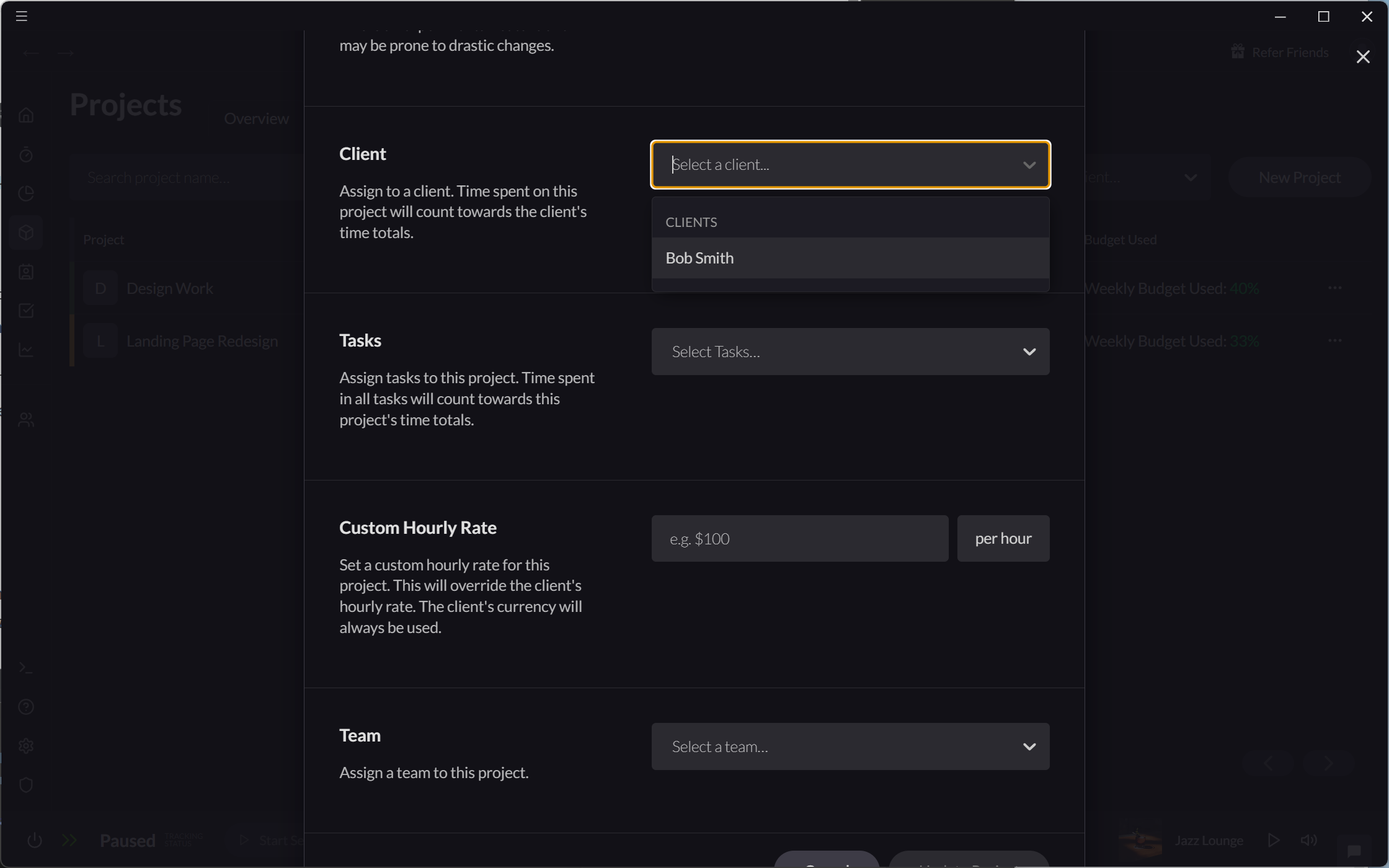
Task: Click the per hour button
Action: click(1003, 538)
